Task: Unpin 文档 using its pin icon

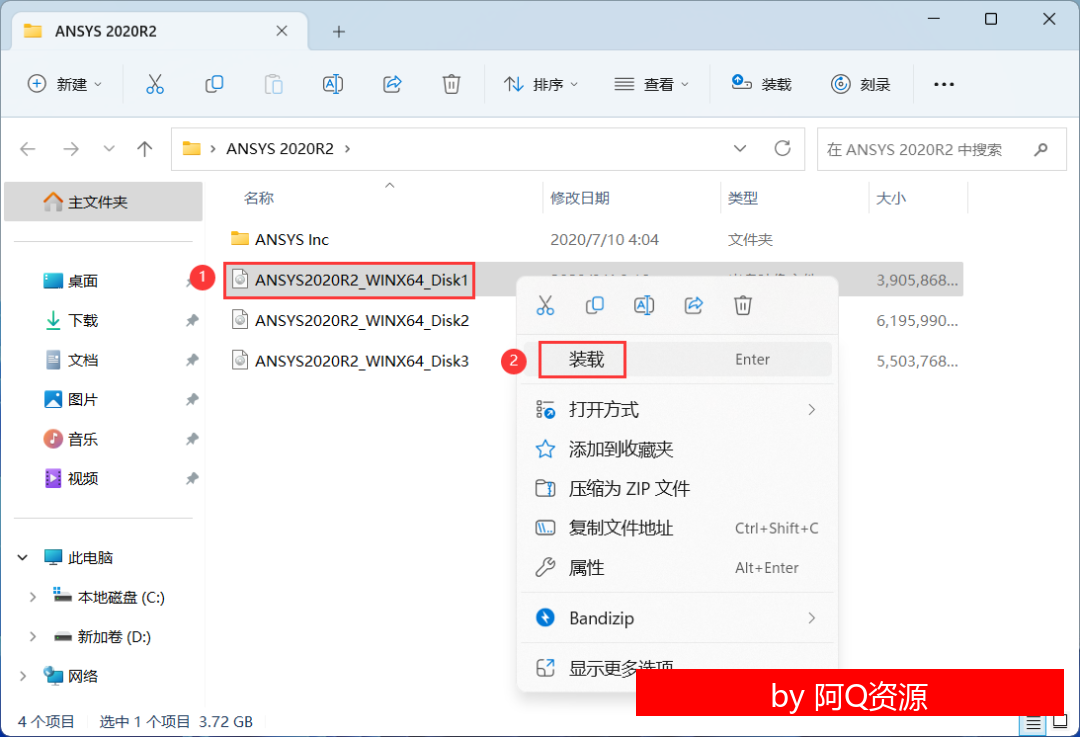Action: (x=192, y=360)
